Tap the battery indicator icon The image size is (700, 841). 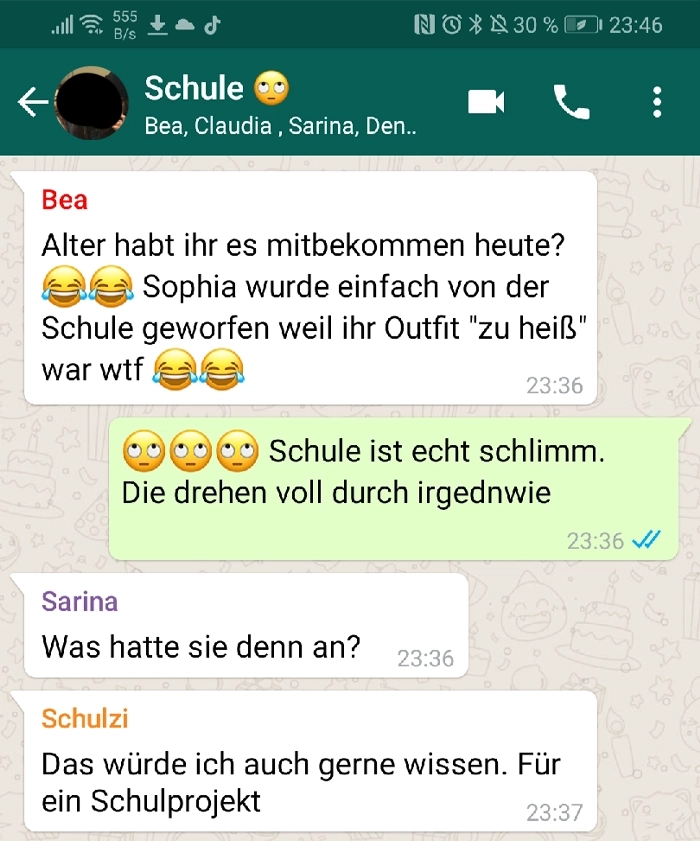pyautogui.click(x=583, y=25)
